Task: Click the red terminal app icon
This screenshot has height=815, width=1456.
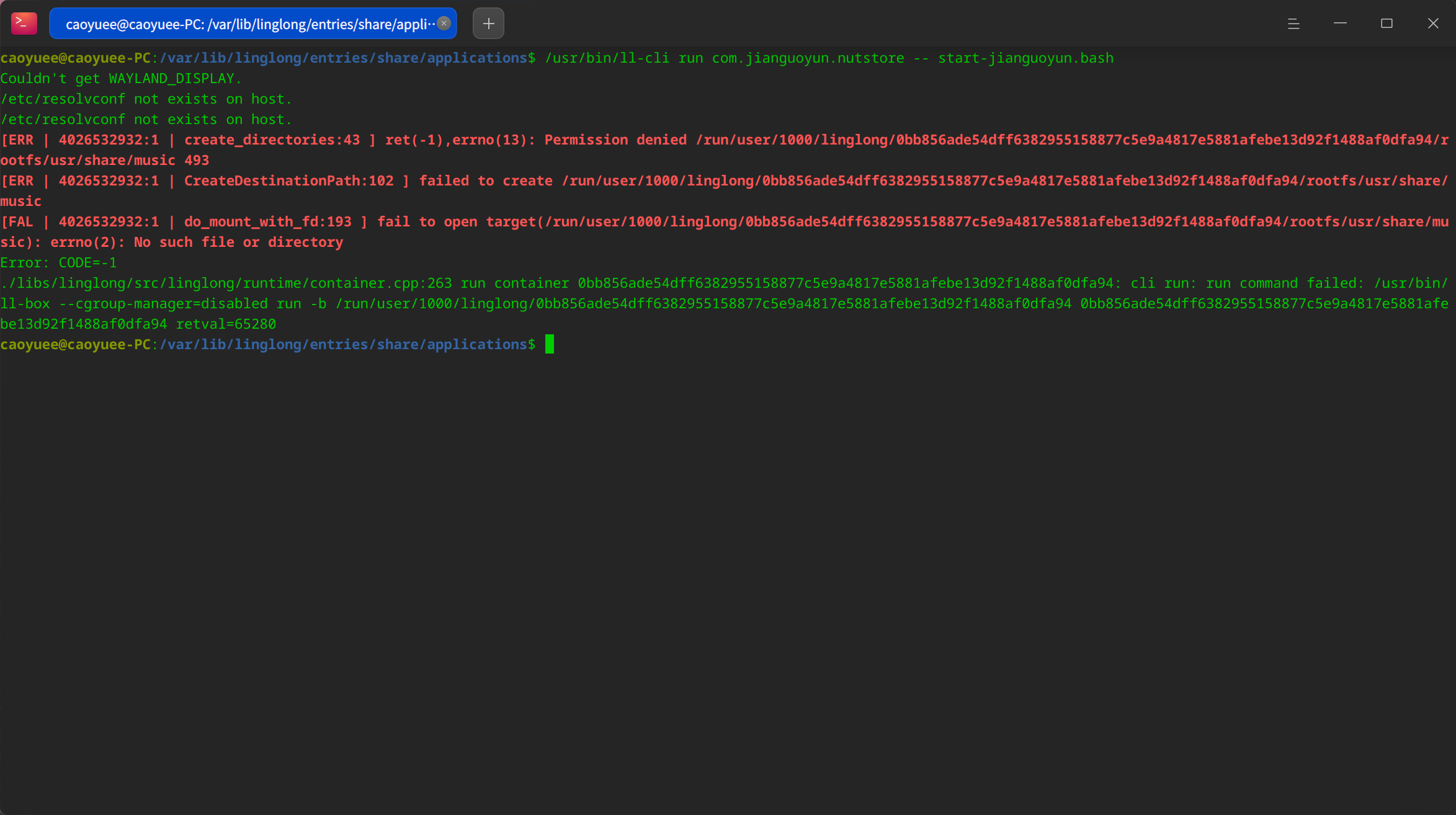Action: (x=24, y=24)
